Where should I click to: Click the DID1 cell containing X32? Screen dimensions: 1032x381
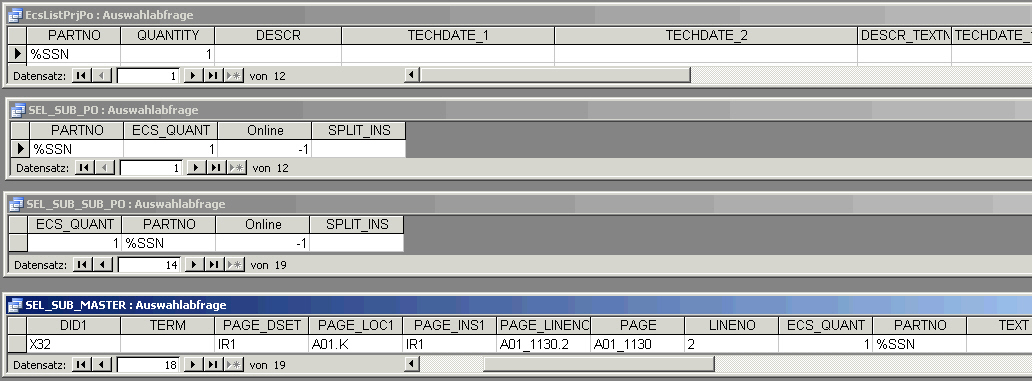tap(74, 343)
